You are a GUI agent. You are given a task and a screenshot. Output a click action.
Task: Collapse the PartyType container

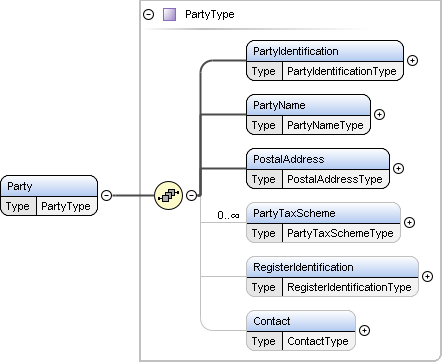click(x=149, y=15)
